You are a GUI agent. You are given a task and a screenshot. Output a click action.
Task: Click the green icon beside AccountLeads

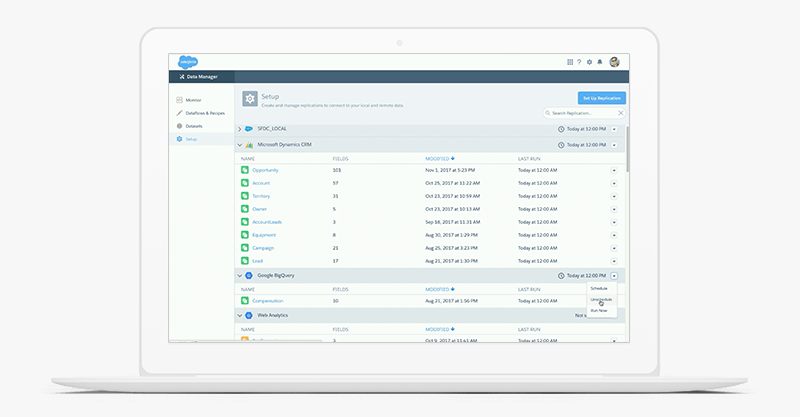tap(245, 222)
